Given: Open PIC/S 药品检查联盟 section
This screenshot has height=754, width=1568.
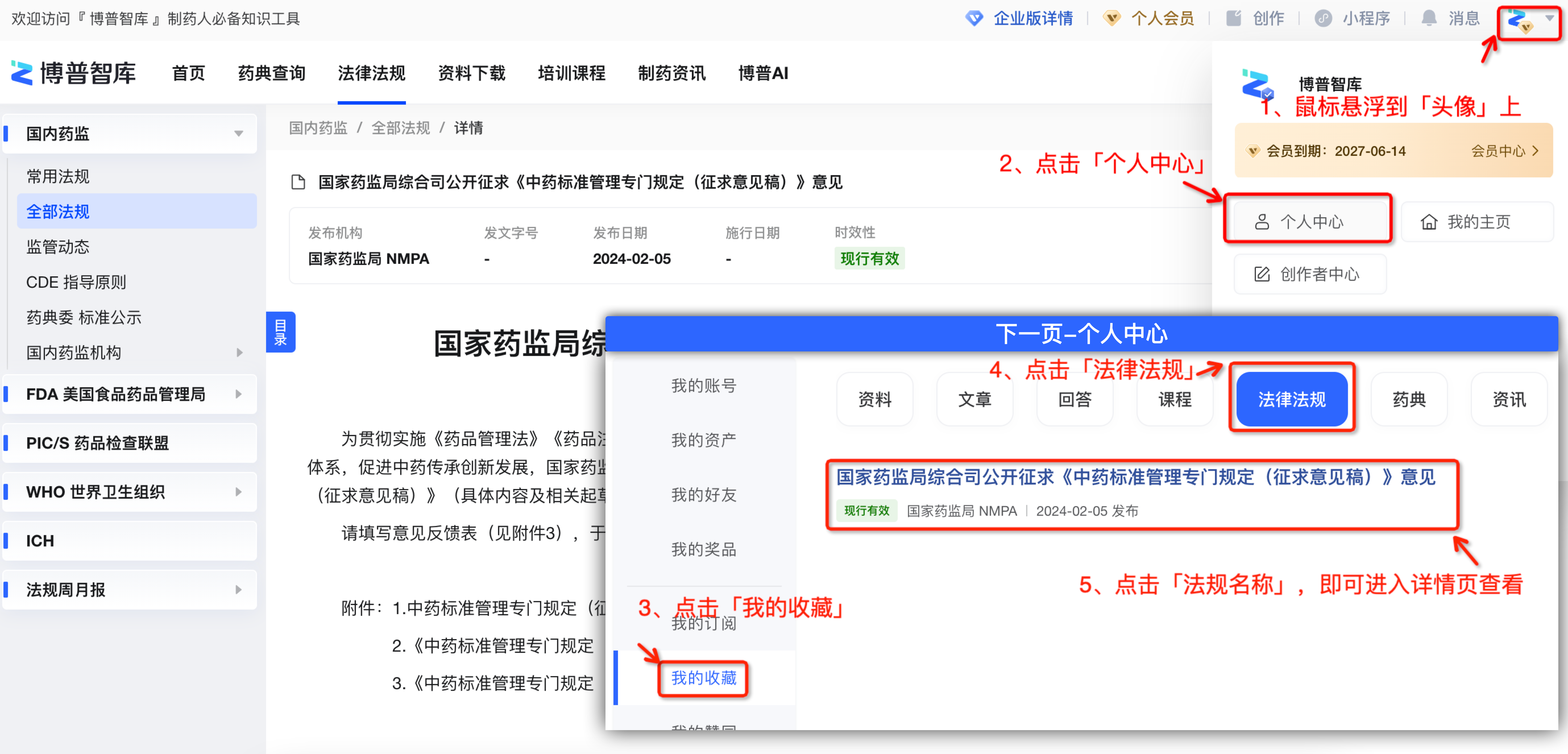Looking at the screenshot, I should coord(129,443).
